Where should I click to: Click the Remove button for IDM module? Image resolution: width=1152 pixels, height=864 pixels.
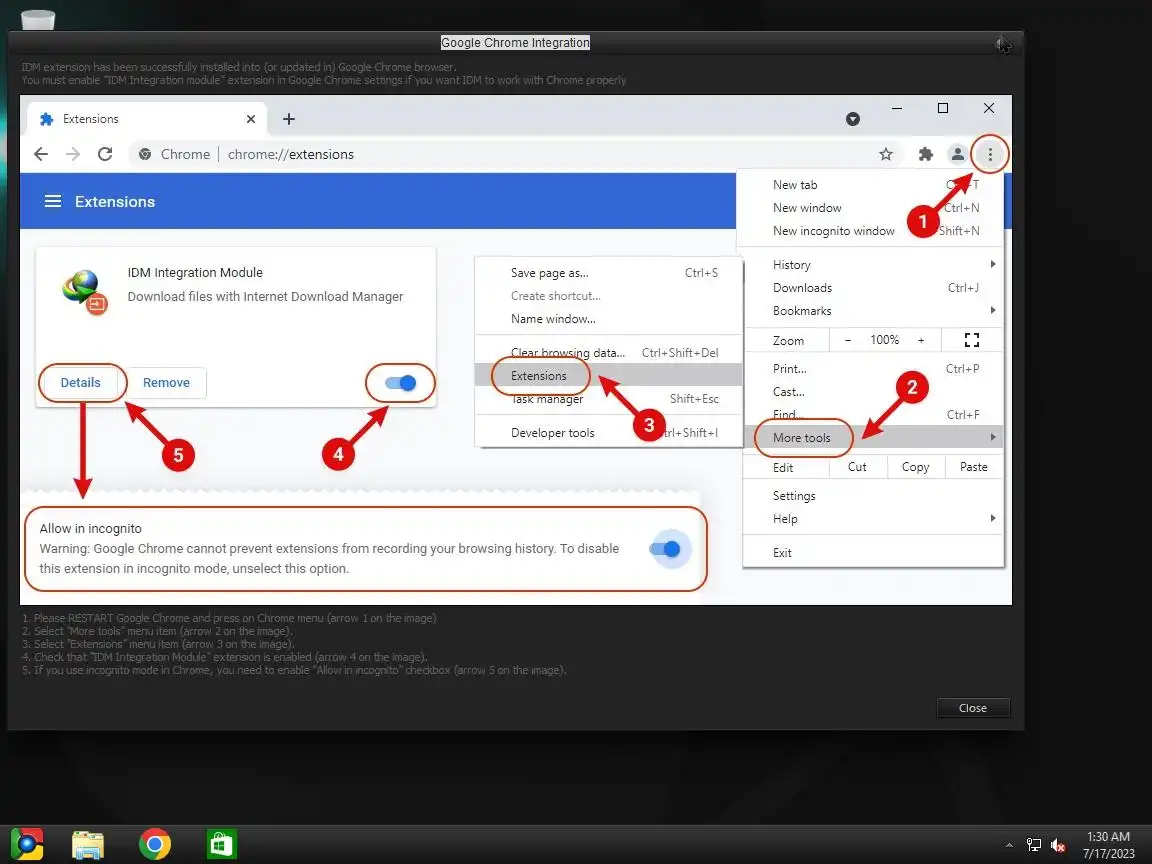coord(166,383)
